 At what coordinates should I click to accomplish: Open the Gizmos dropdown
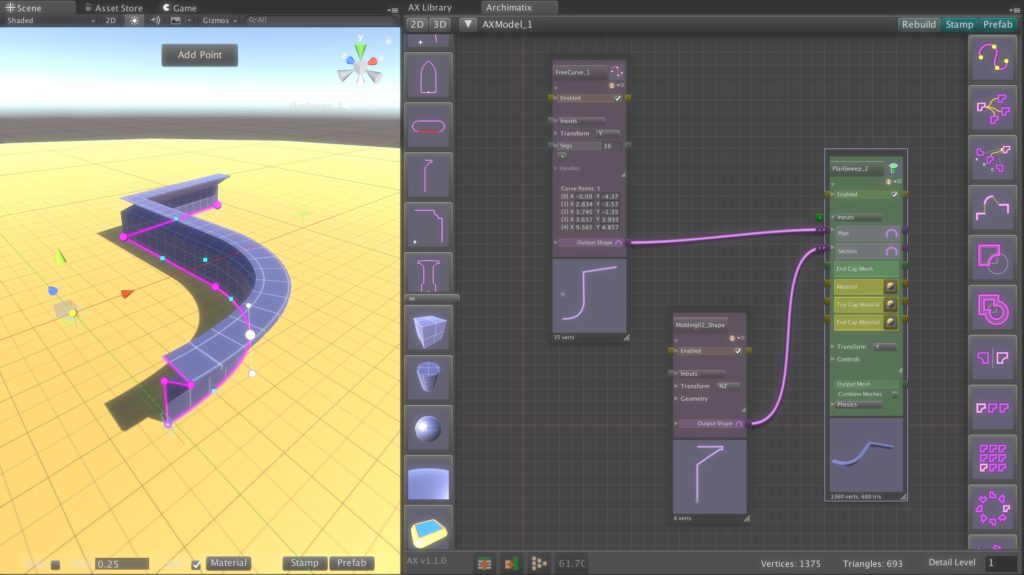216,20
